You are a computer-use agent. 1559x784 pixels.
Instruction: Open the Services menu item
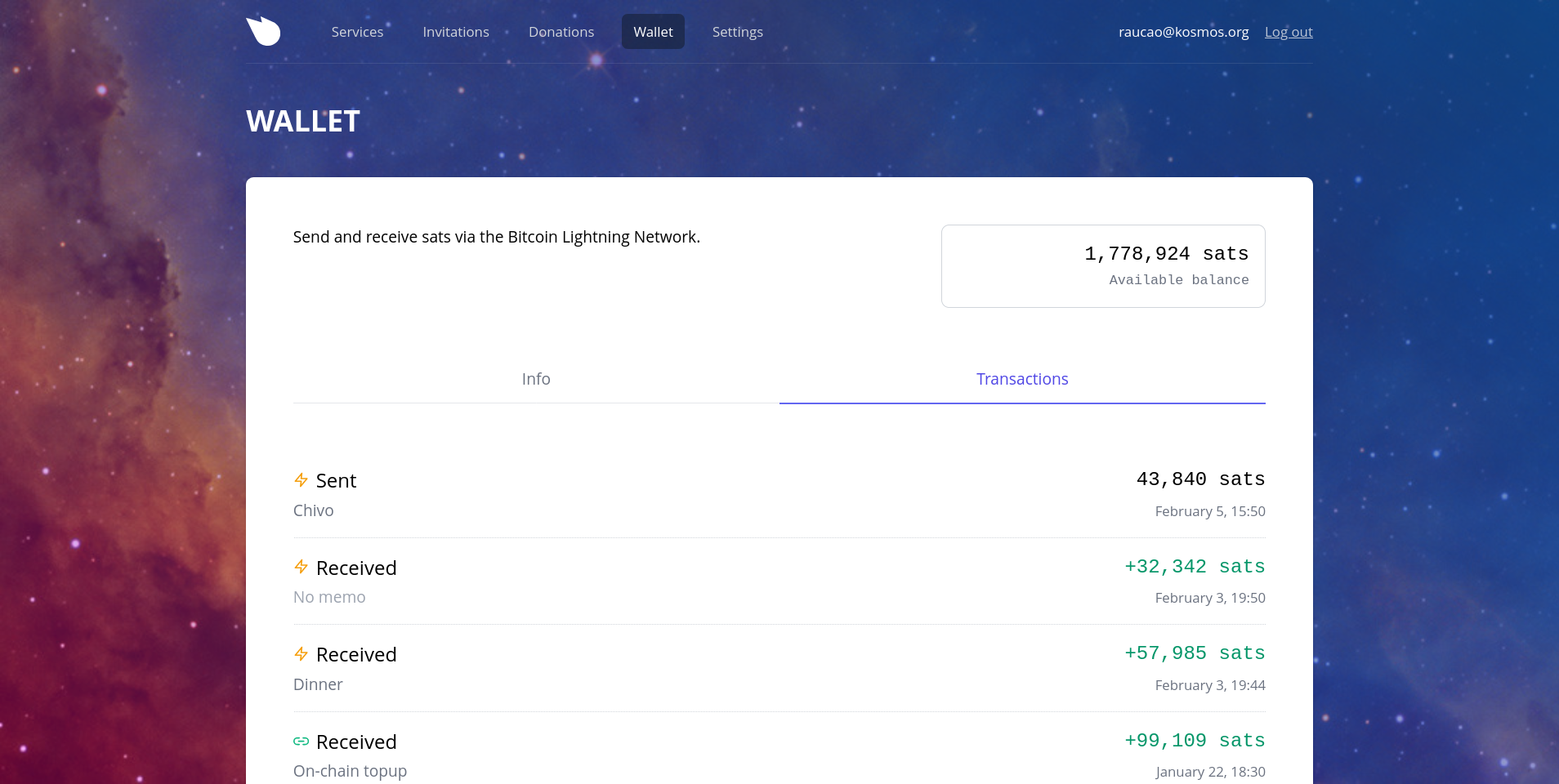[x=357, y=32]
